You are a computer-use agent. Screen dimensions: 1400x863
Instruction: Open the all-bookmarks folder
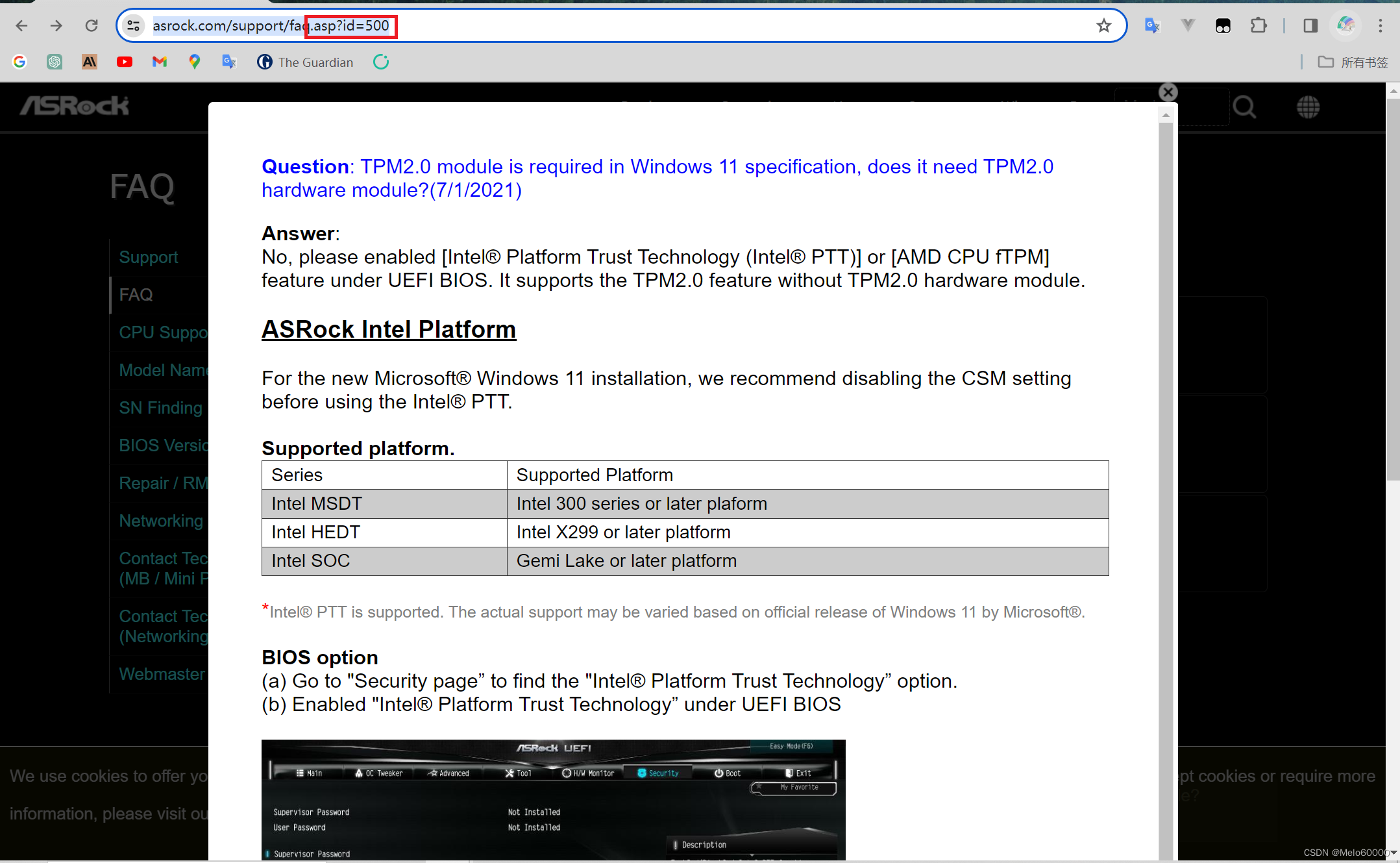point(1353,62)
